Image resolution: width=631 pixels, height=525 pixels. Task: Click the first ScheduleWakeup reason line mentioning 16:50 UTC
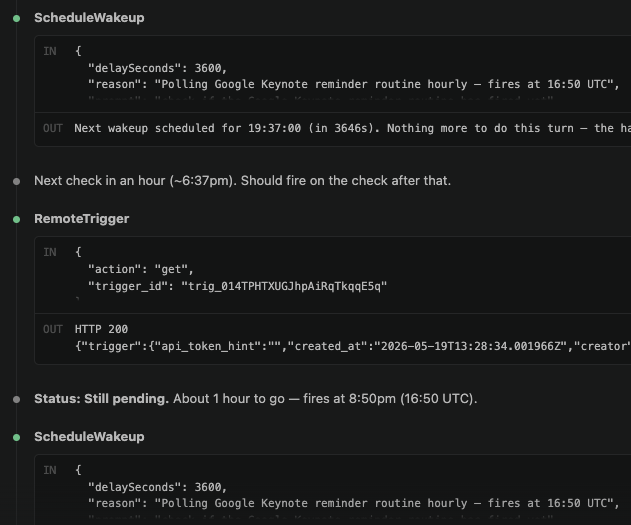pyautogui.click(x=353, y=84)
